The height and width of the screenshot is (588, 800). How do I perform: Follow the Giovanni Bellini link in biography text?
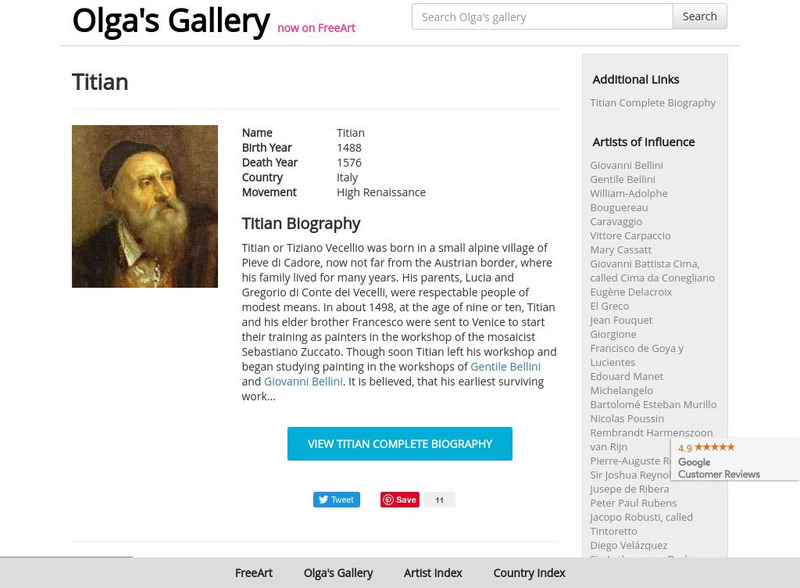303,382
